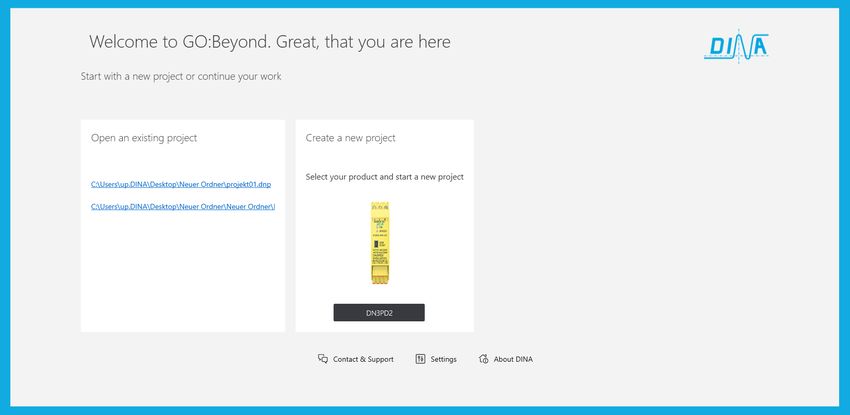Click the 'Welcome to GO:Beyond' title
The width and height of the screenshot is (850, 415).
pos(270,42)
